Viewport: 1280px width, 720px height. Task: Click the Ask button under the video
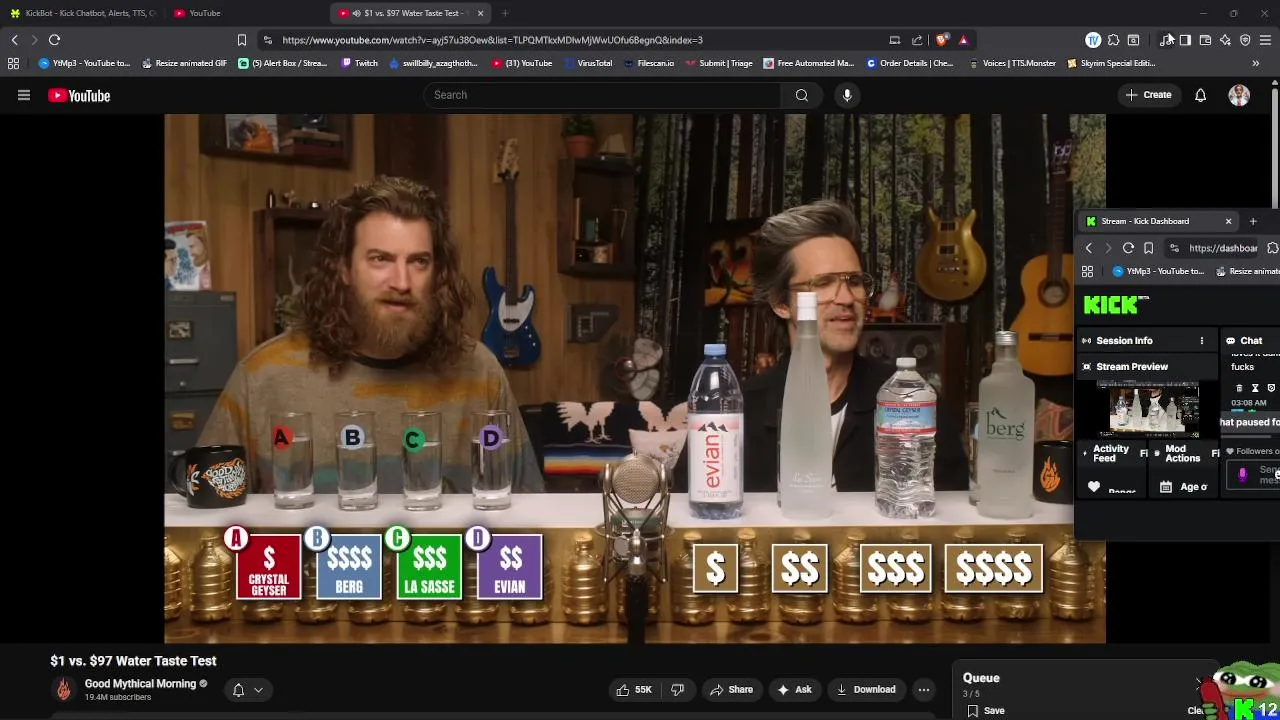[x=793, y=689]
